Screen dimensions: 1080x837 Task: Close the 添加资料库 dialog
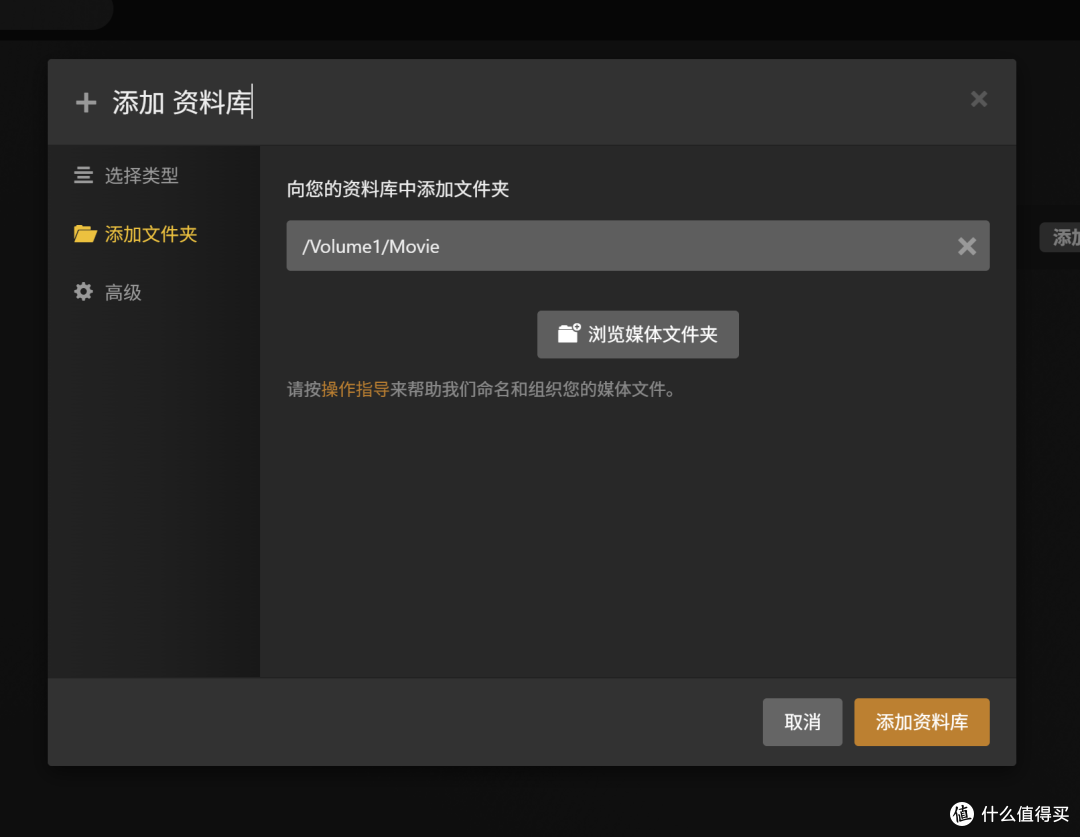pyautogui.click(x=979, y=99)
